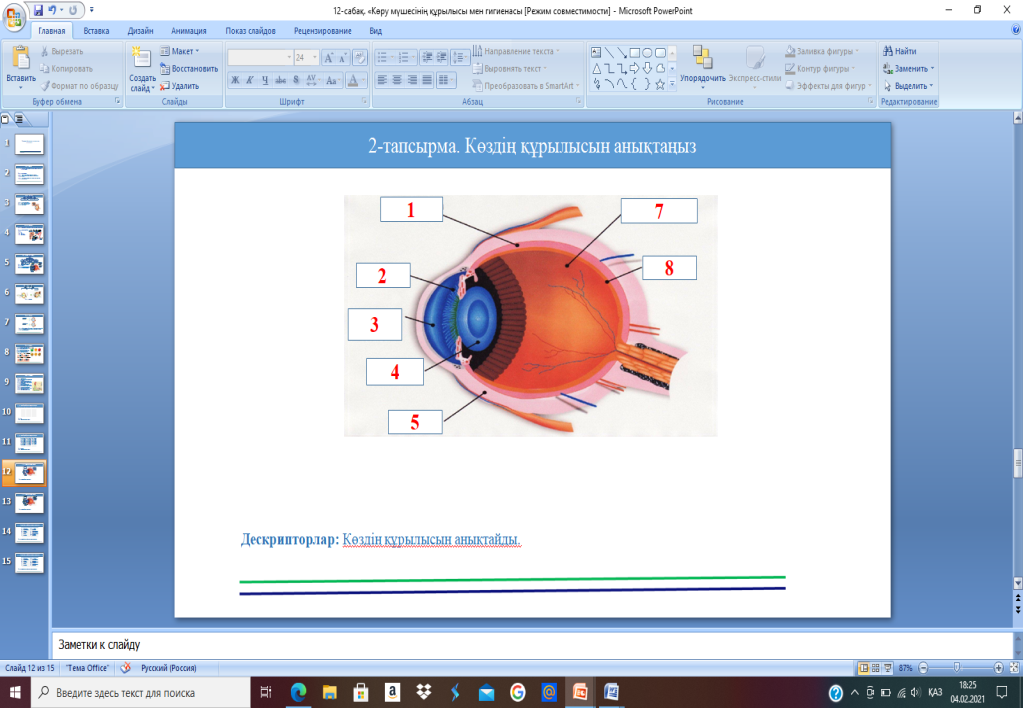1023x708 pixels.
Task: Open PowerPoint help question mark icon
Action: pyautogui.click(x=1015, y=31)
